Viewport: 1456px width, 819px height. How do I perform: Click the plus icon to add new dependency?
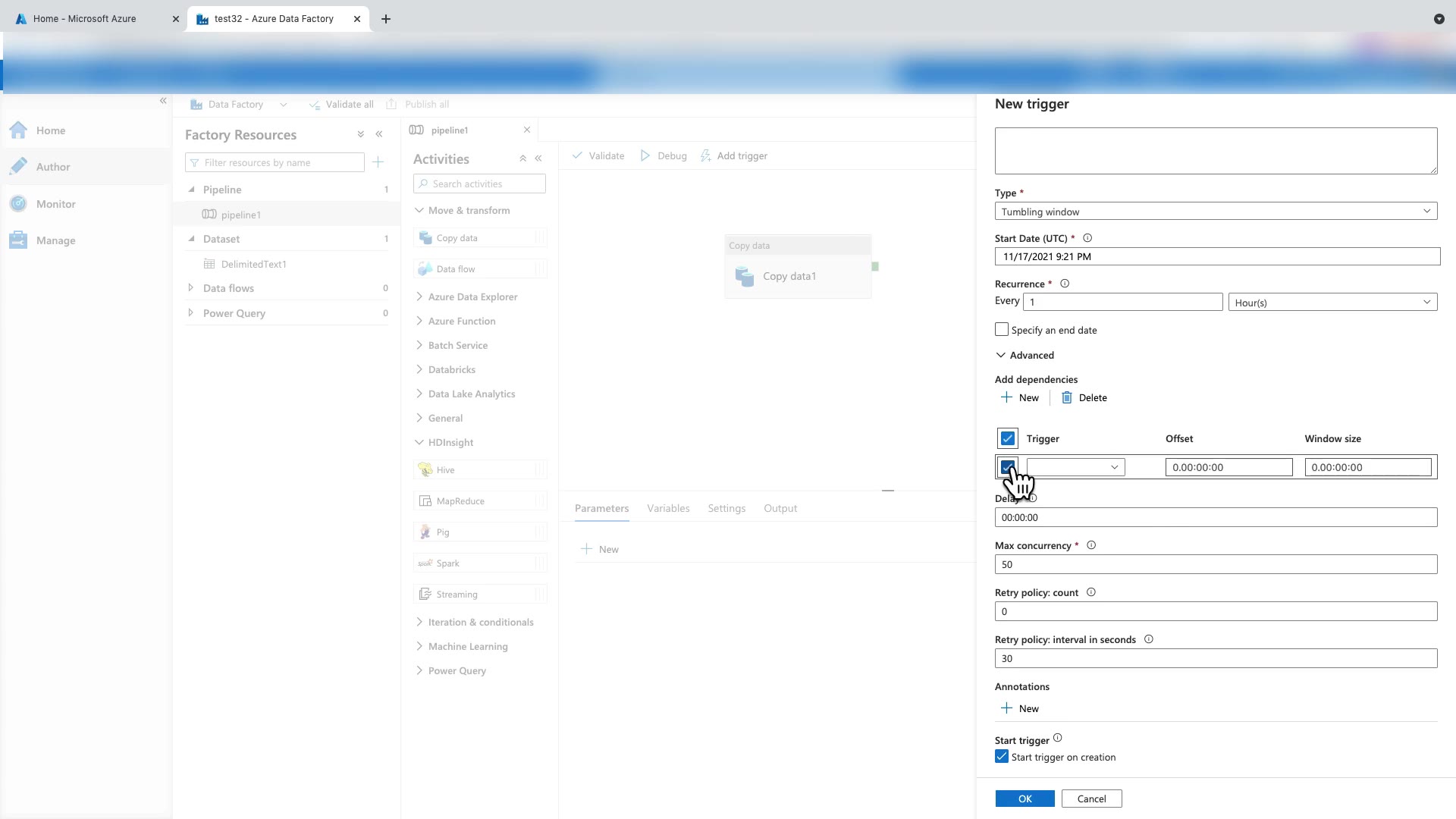coord(1006,397)
